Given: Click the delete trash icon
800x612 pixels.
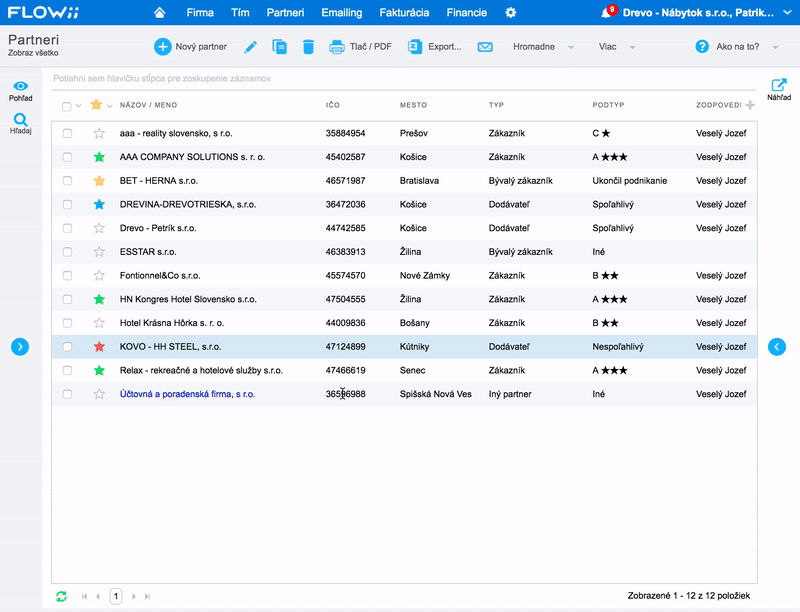Looking at the screenshot, I should coord(308,47).
